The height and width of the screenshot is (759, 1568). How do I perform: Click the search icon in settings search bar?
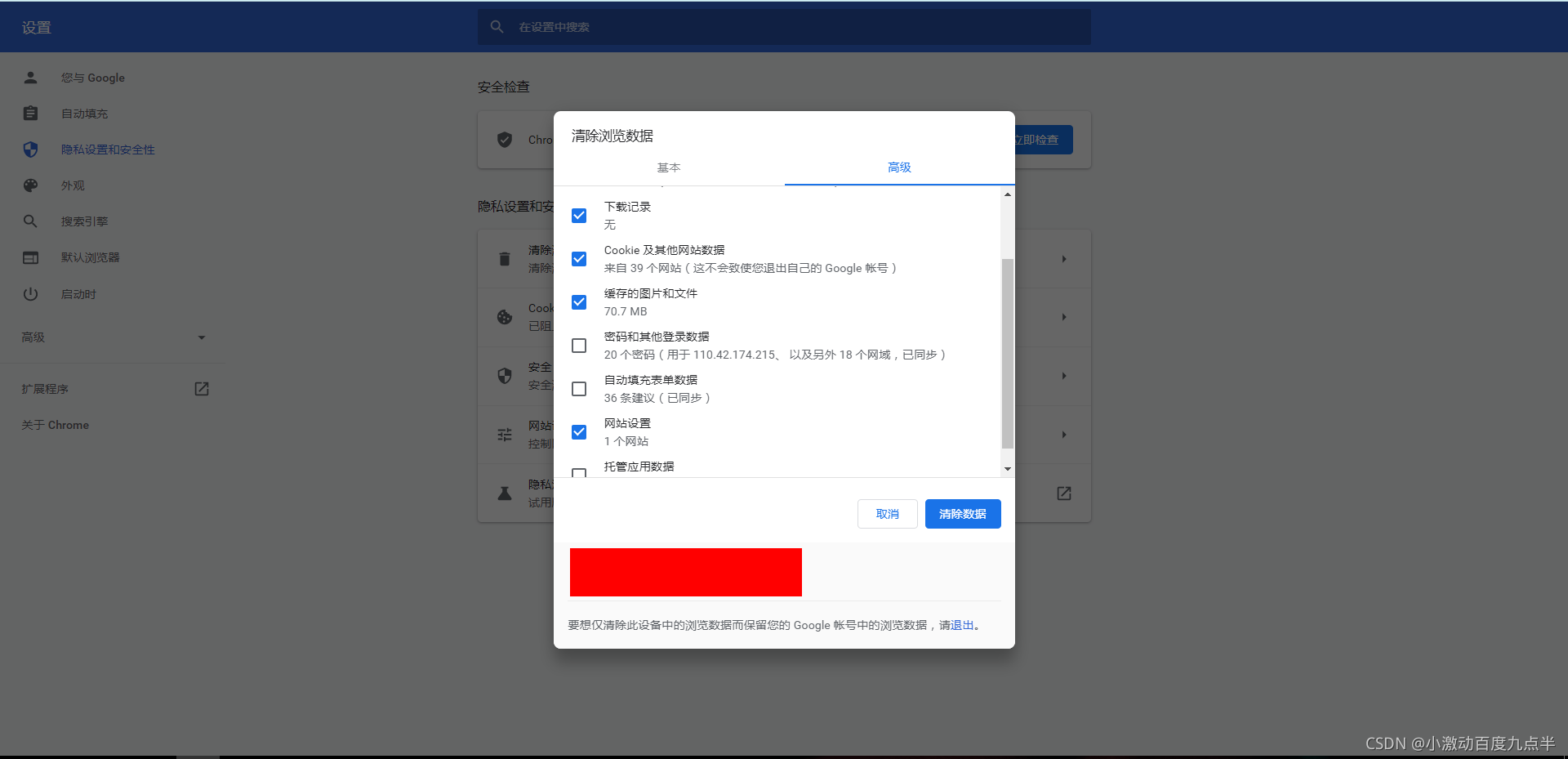pos(497,27)
